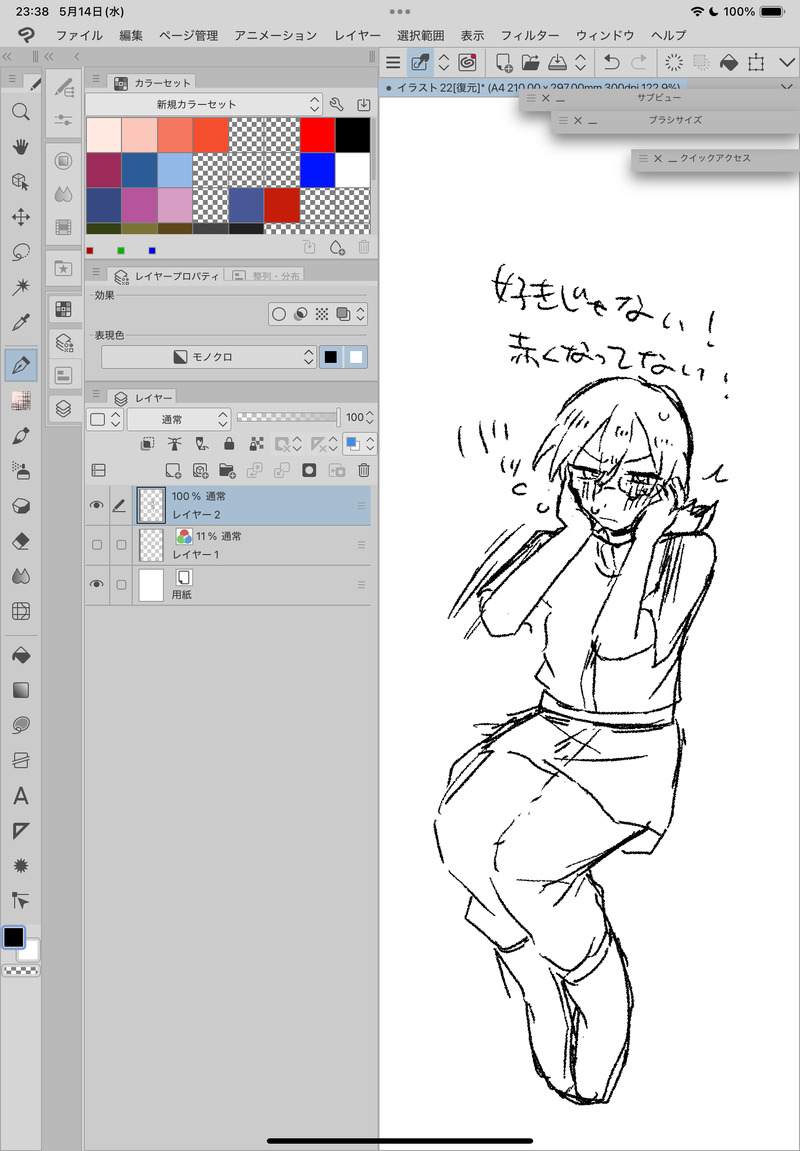Select the Hand move-view tool

21,147
